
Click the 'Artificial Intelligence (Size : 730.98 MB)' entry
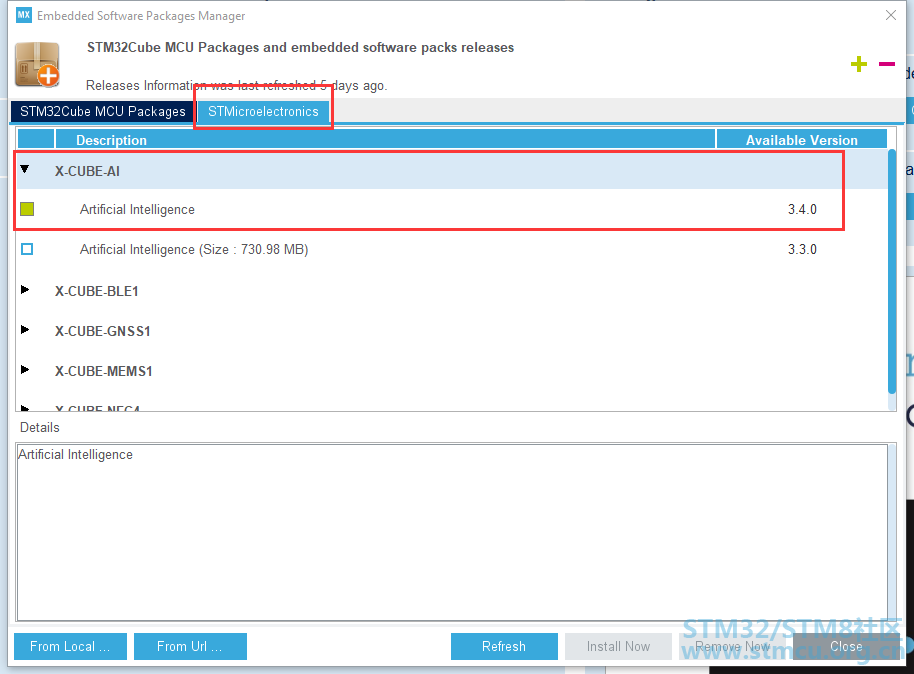click(194, 250)
